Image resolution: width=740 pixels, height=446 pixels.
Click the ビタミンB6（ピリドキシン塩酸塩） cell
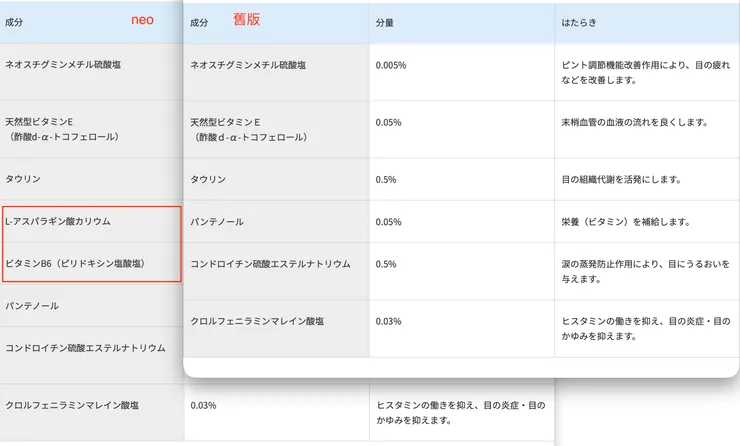[x=75, y=263]
